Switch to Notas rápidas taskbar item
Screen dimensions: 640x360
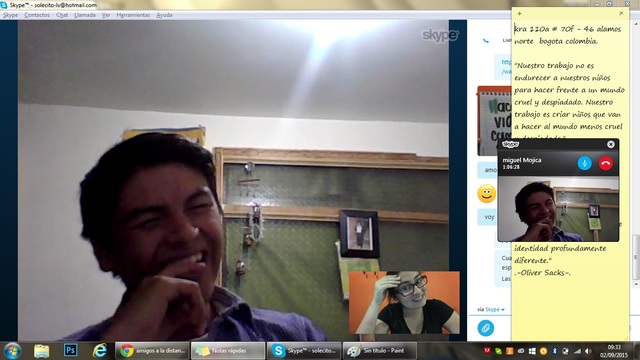[x=228, y=351]
